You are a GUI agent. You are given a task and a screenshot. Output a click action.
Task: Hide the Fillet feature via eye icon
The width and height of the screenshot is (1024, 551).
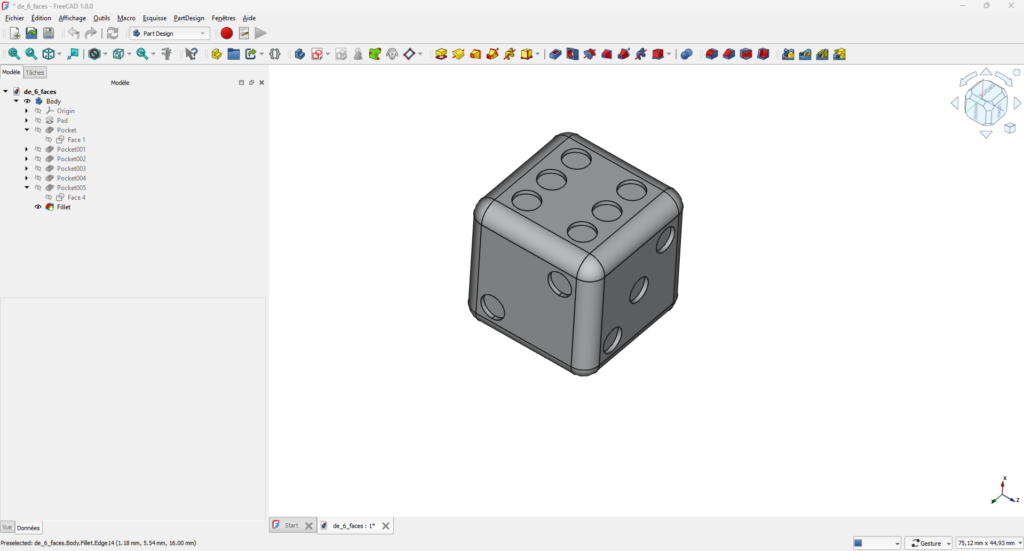[x=38, y=207]
